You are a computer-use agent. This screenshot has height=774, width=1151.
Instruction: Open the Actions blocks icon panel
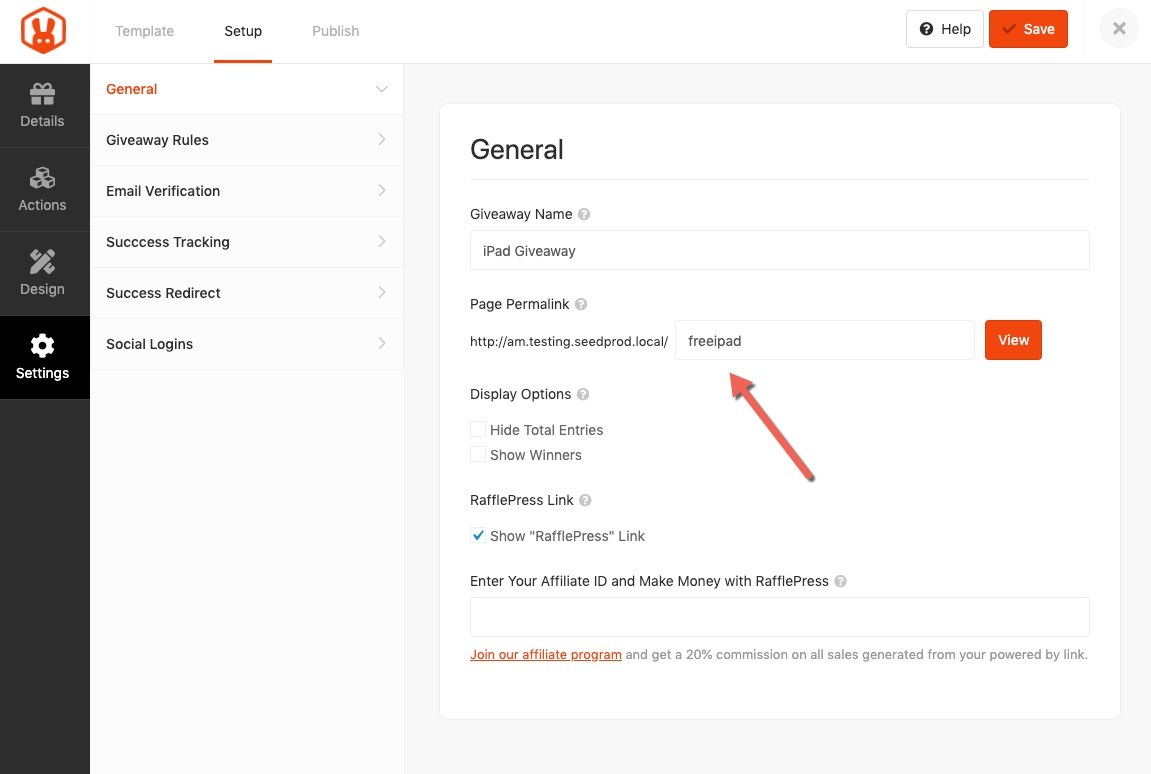pyautogui.click(x=43, y=189)
